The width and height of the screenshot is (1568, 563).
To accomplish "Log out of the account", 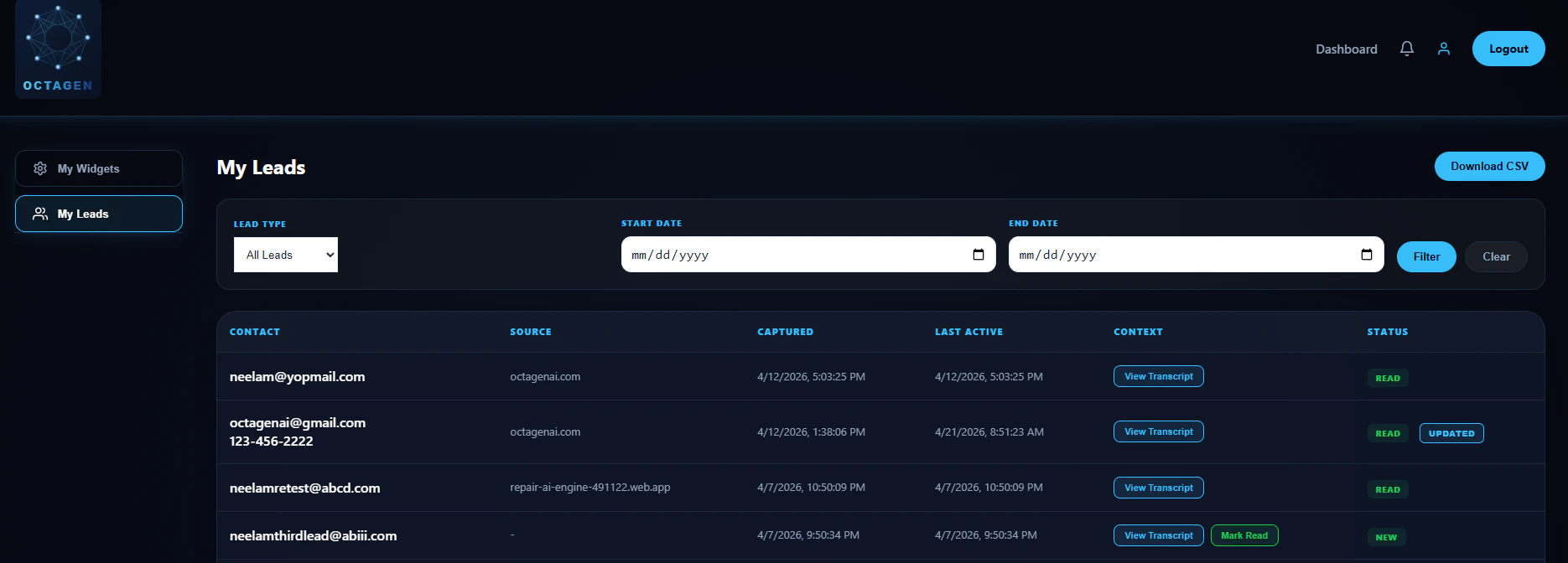I will pyautogui.click(x=1508, y=49).
